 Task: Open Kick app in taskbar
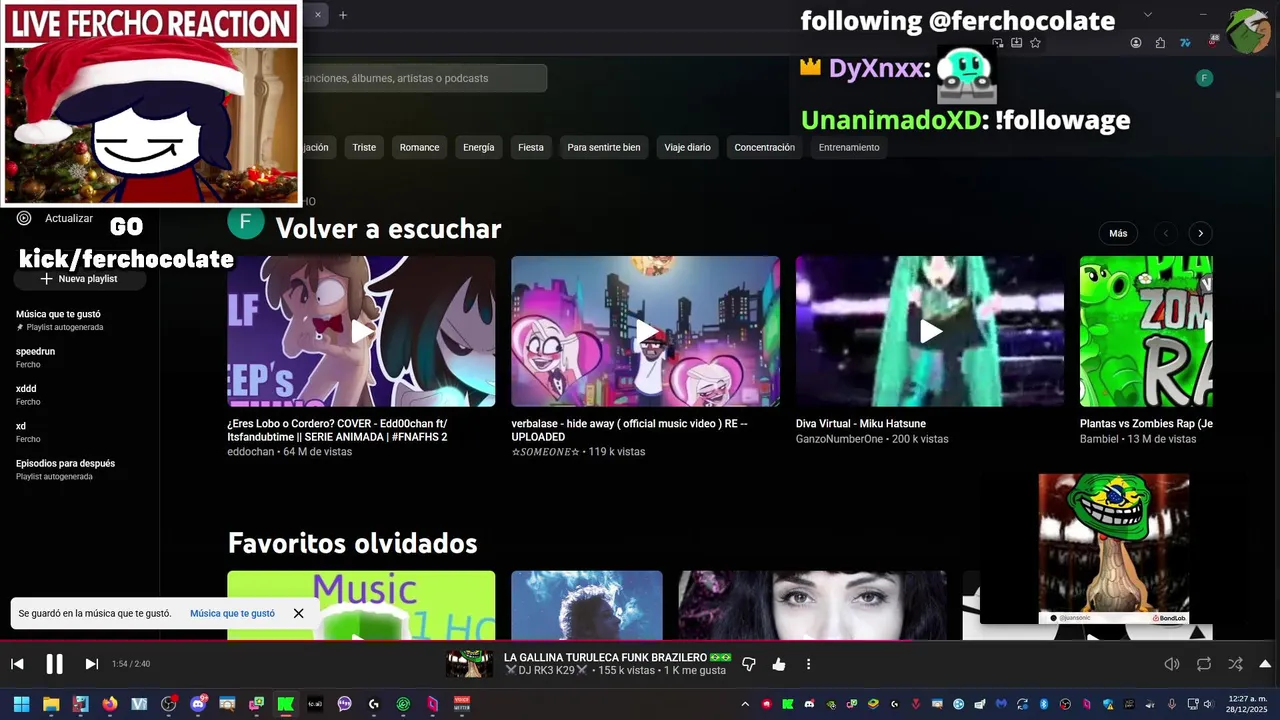286,704
